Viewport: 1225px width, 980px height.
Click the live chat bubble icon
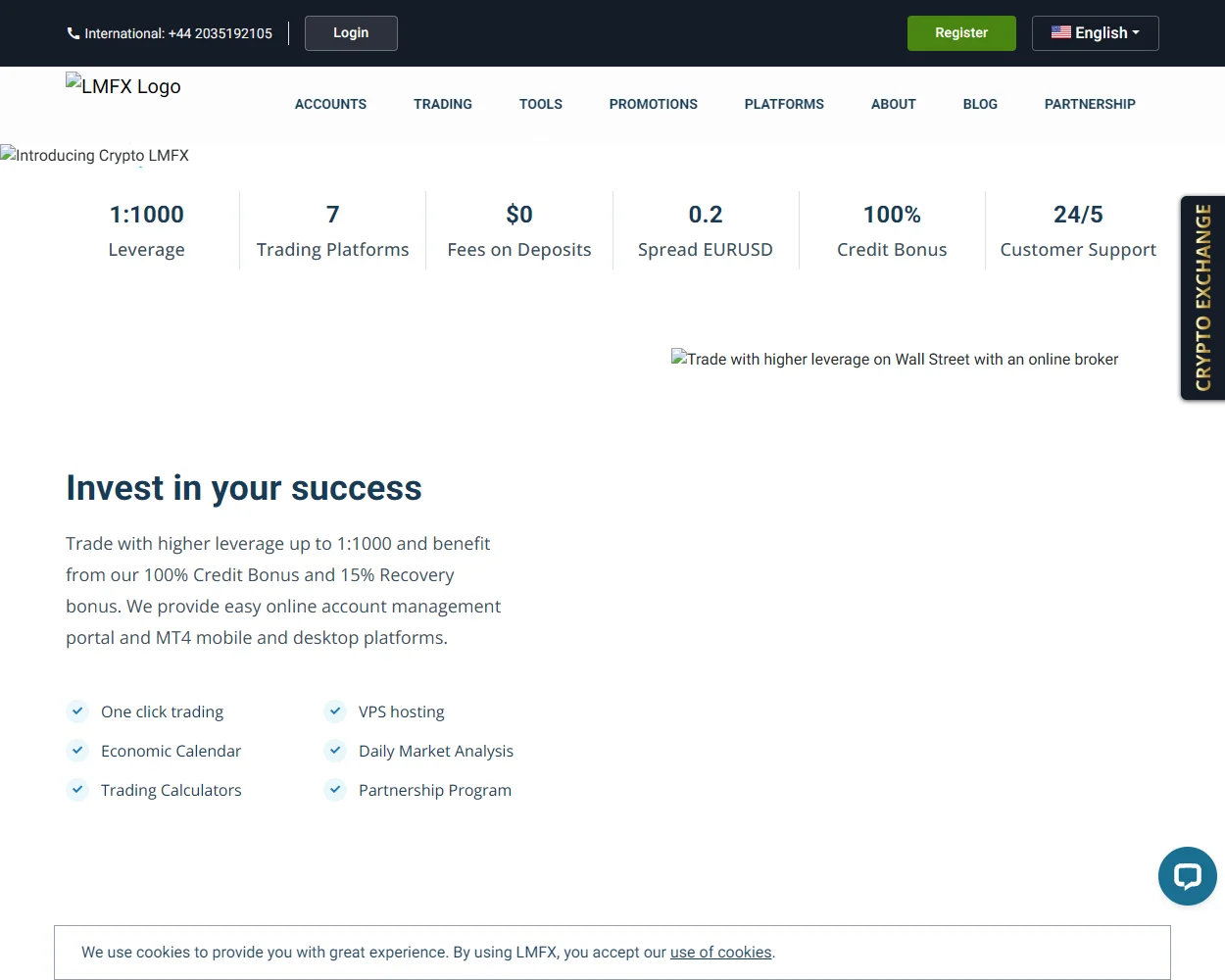pyautogui.click(x=1187, y=875)
